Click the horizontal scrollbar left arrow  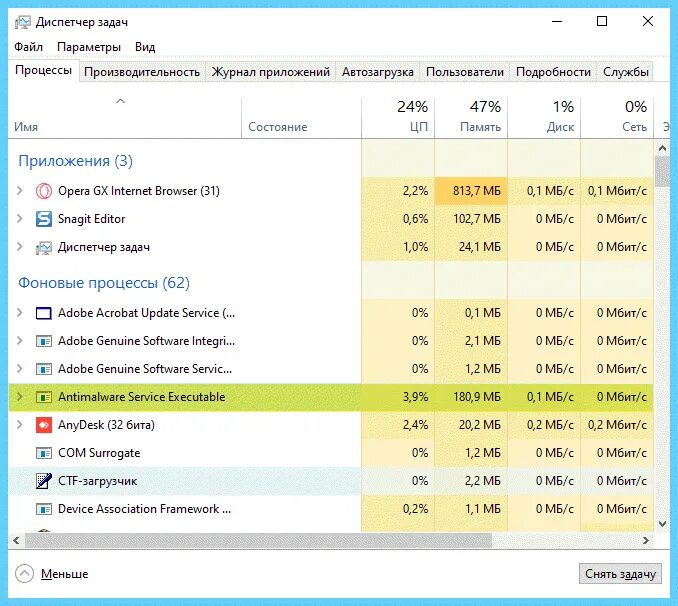click(16, 540)
